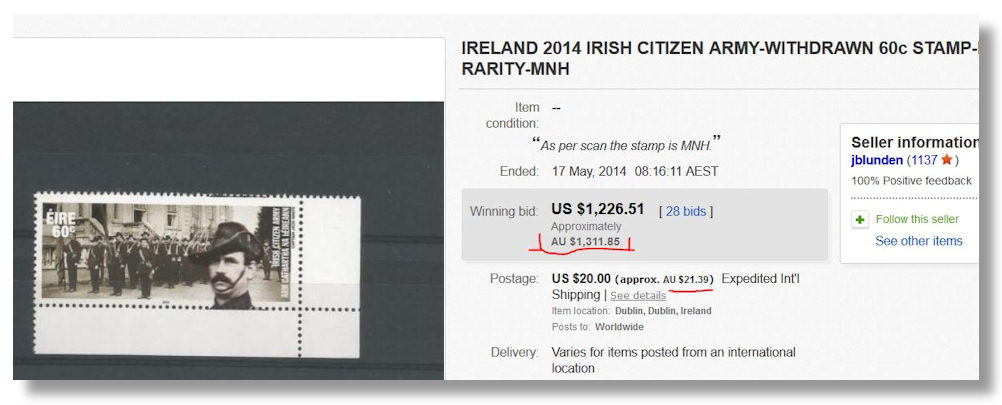
Task: Click the listing title heading
Action: click(x=716, y=58)
